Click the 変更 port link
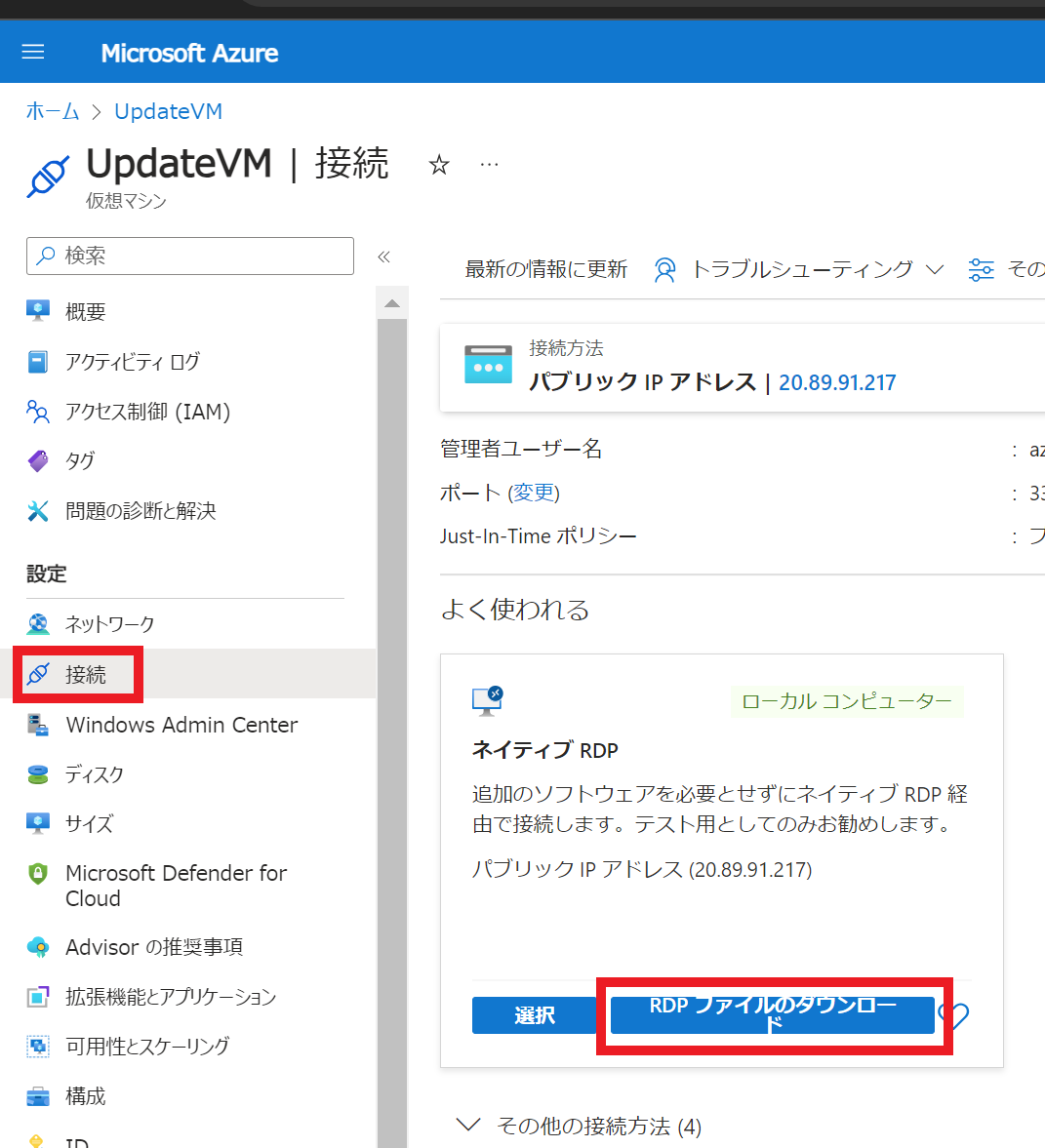 533,493
